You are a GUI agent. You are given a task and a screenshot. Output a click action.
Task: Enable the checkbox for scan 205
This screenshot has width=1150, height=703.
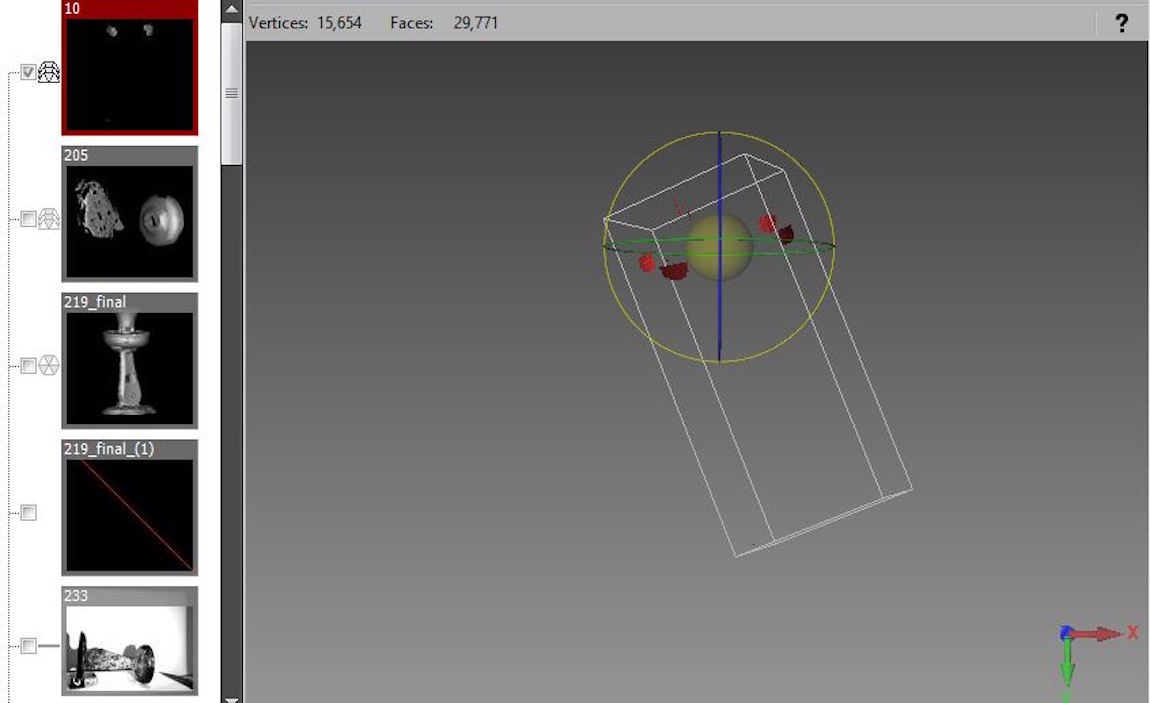(x=28, y=219)
